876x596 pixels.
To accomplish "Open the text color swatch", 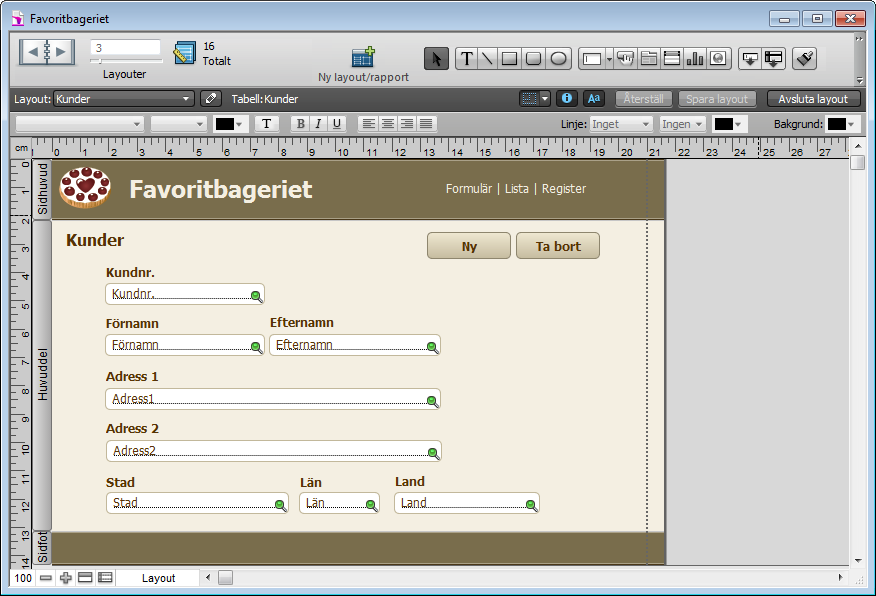I will click(230, 124).
